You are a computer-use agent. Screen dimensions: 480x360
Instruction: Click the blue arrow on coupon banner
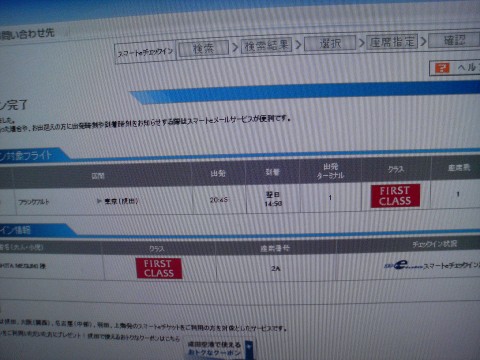coord(249,349)
